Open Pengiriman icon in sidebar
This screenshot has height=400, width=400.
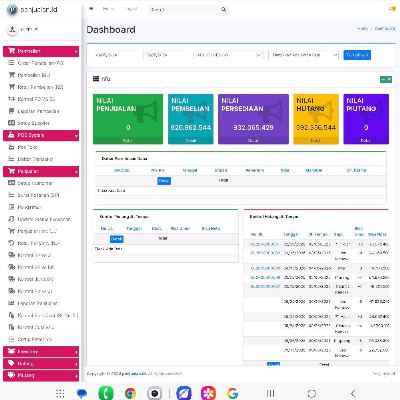[x=11, y=207]
